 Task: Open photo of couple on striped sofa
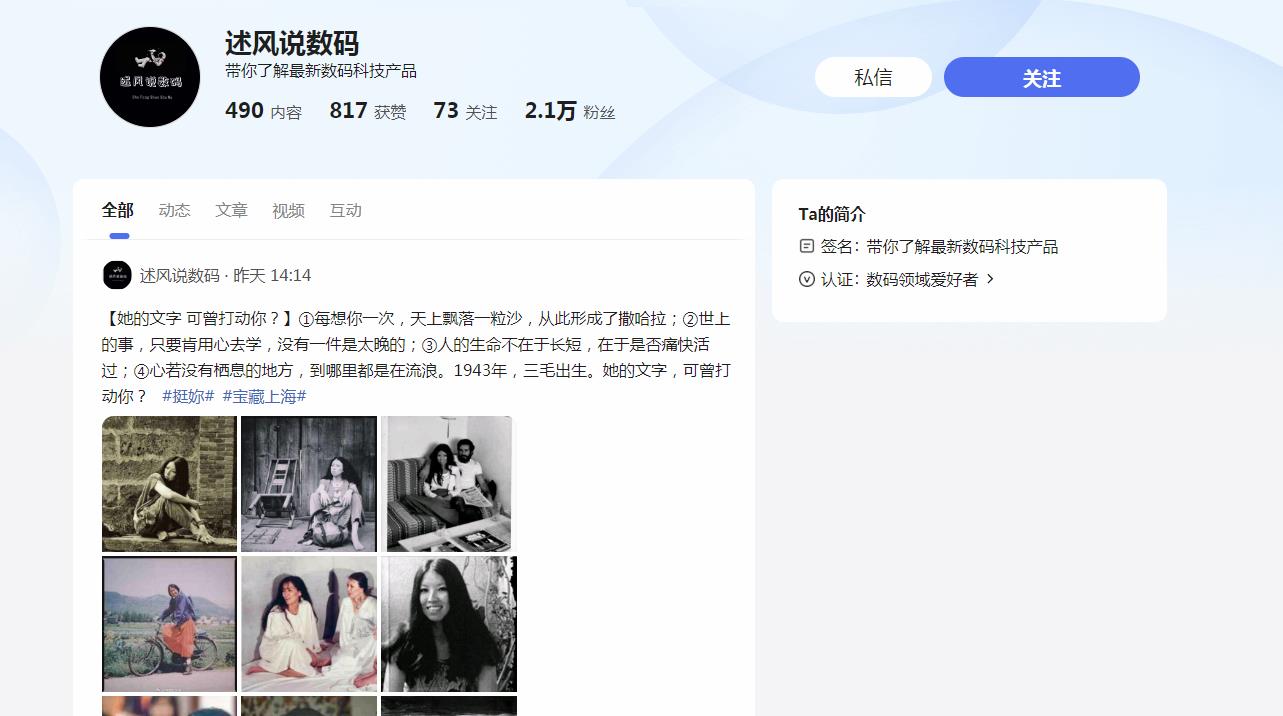448,484
